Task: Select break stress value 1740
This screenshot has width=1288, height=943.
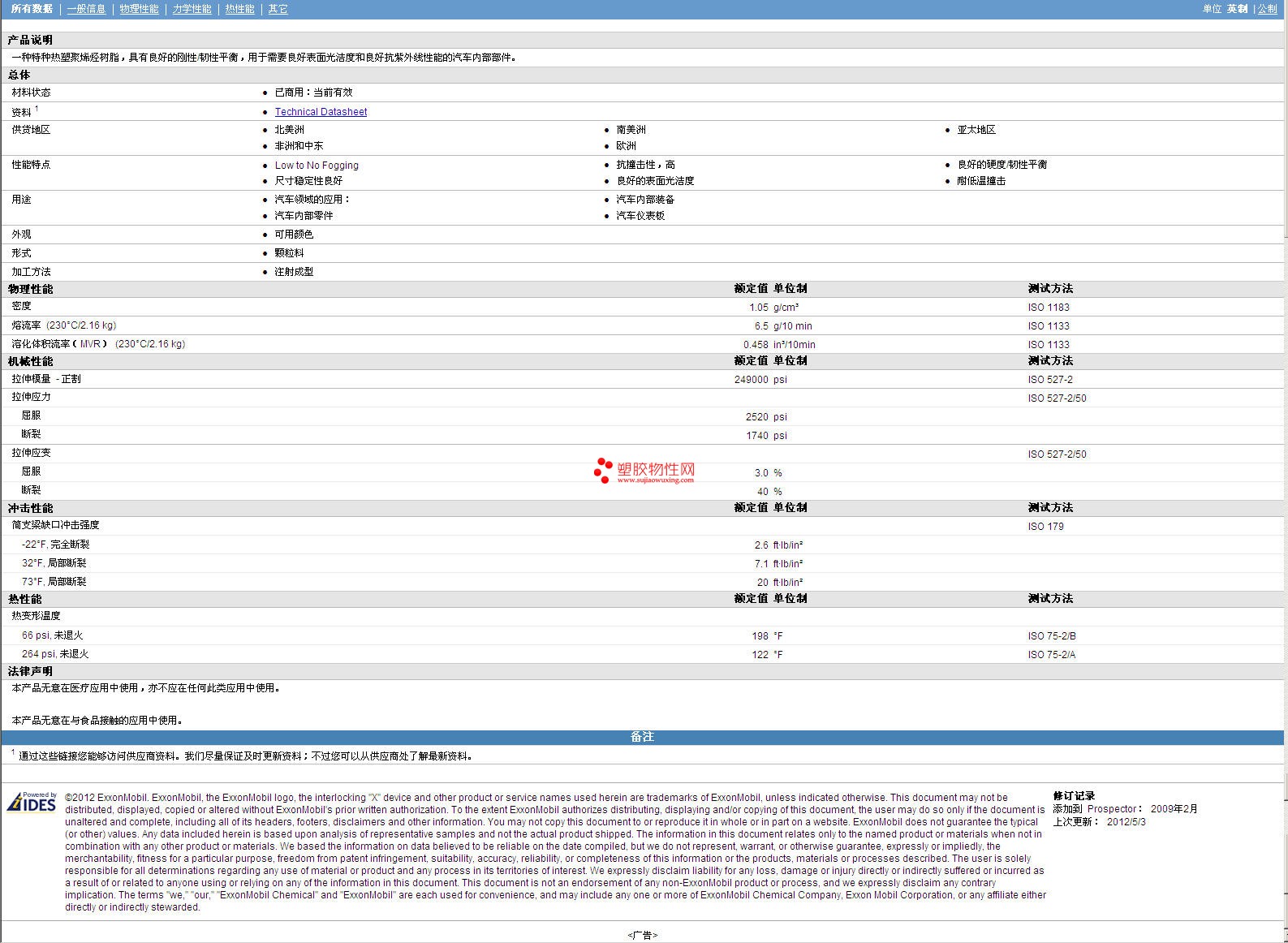Action: click(757, 436)
